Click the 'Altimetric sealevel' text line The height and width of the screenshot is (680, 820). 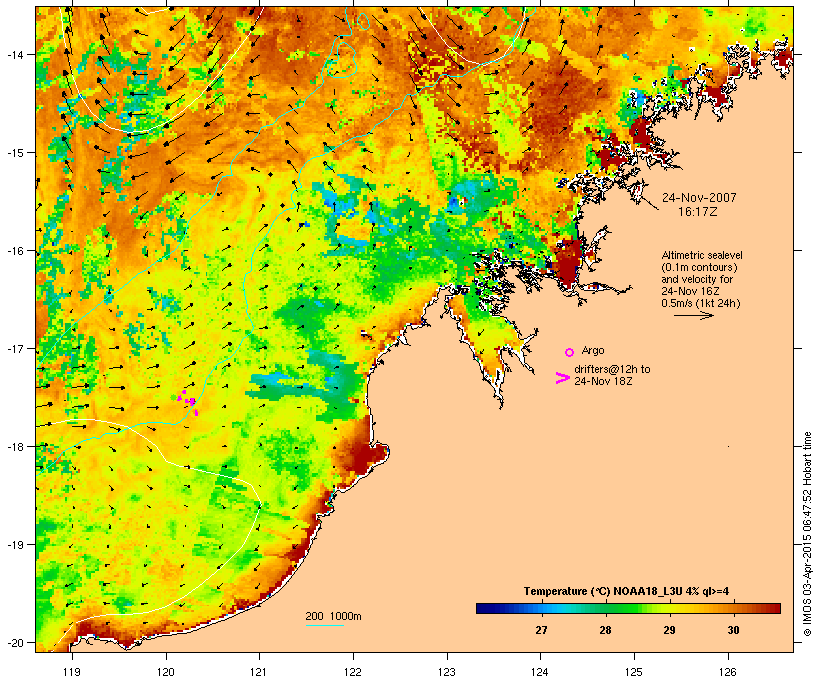[x=702, y=255]
